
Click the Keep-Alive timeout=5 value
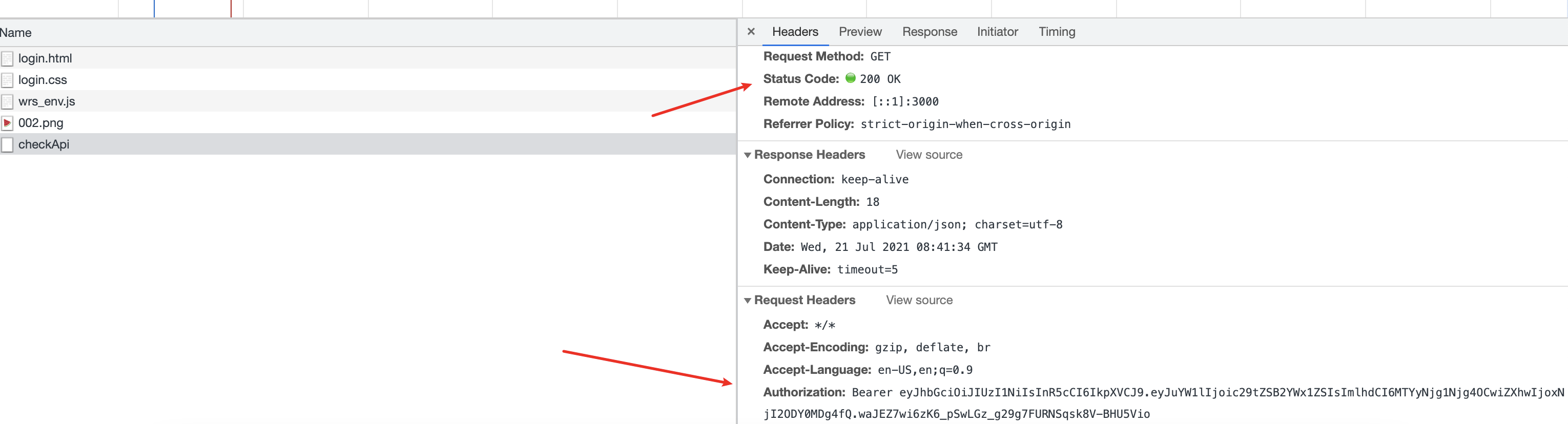[x=868, y=269]
